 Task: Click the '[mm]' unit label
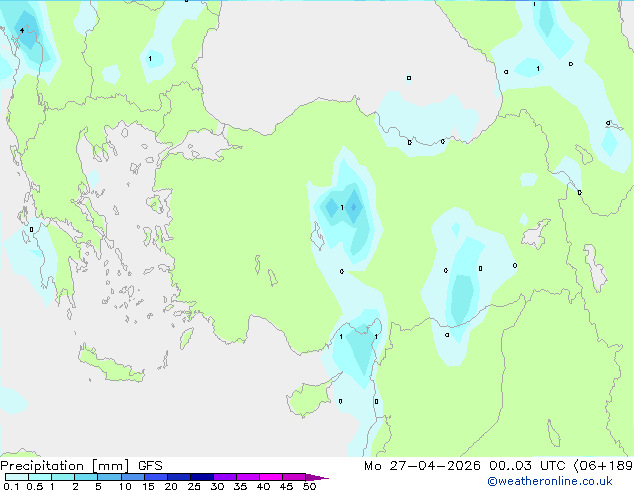pos(110,466)
